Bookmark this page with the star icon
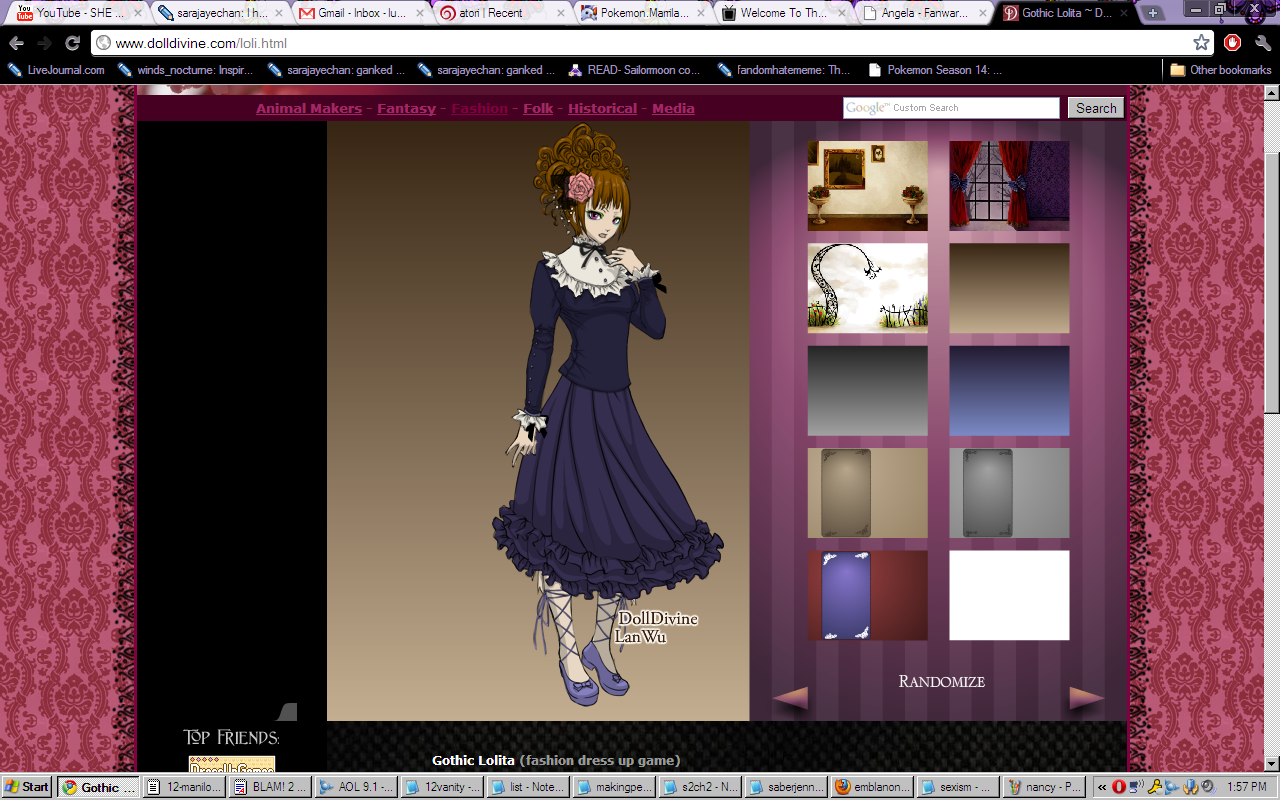 click(x=1201, y=43)
